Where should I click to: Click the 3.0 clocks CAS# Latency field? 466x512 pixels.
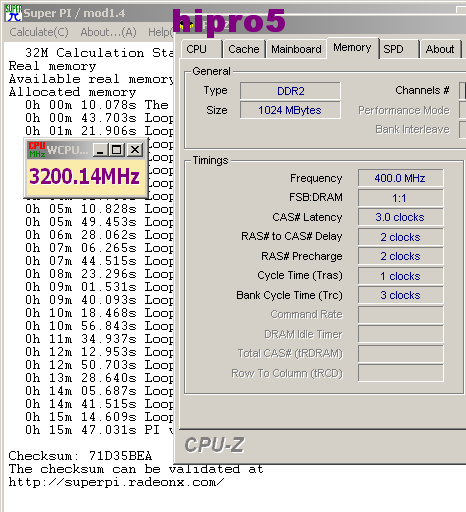(x=400, y=217)
